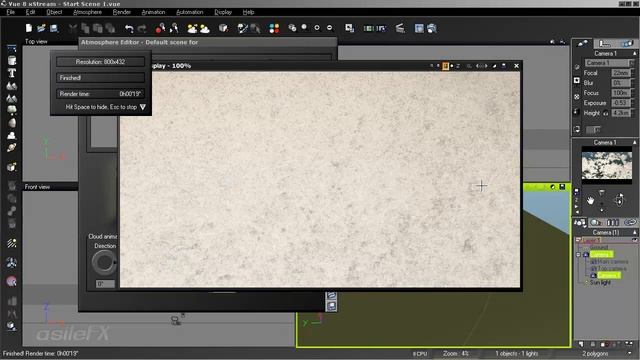Open the Help menu
Viewport: 640px width, 360px height.
coord(248,12)
